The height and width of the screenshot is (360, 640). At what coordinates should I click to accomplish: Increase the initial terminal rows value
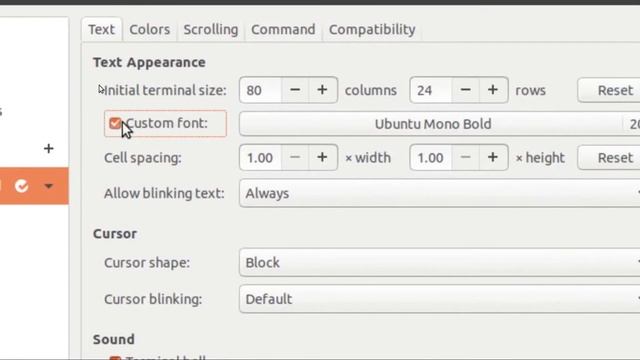(493, 90)
